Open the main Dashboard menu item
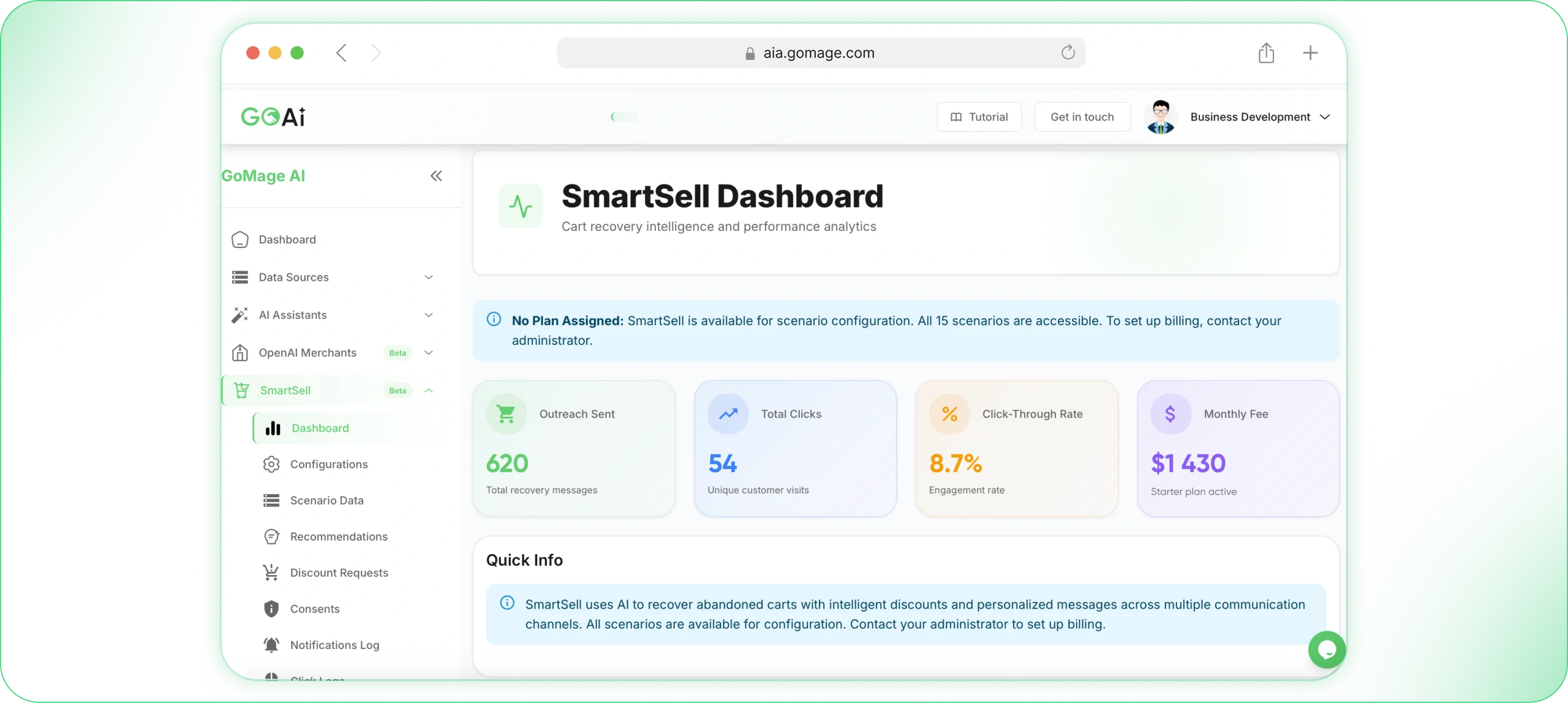Viewport: 1568px width, 703px height. click(334, 239)
